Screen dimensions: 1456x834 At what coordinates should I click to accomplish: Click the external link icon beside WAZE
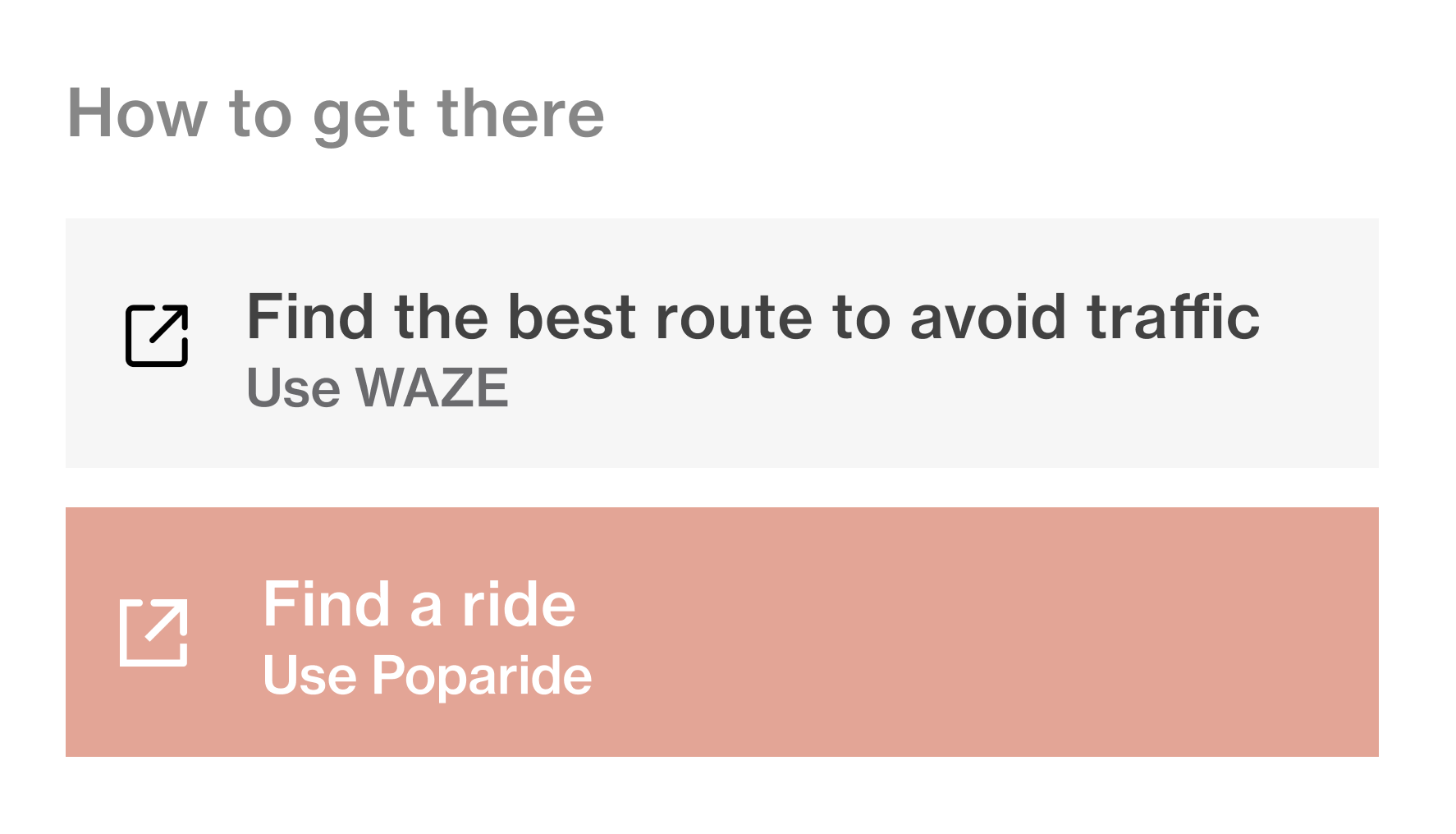(157, 335)
